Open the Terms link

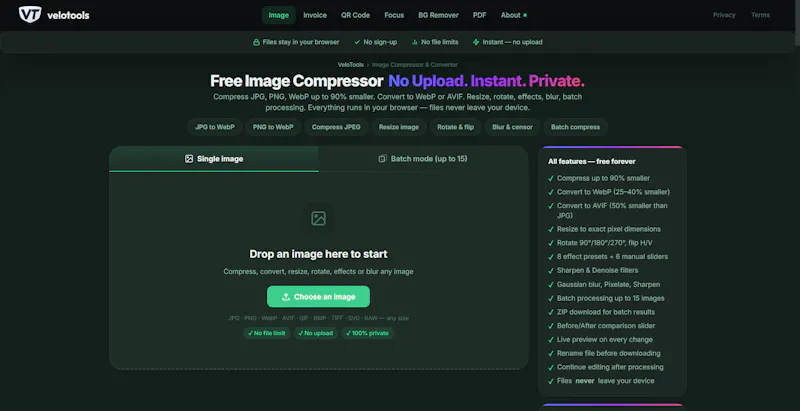760,15
